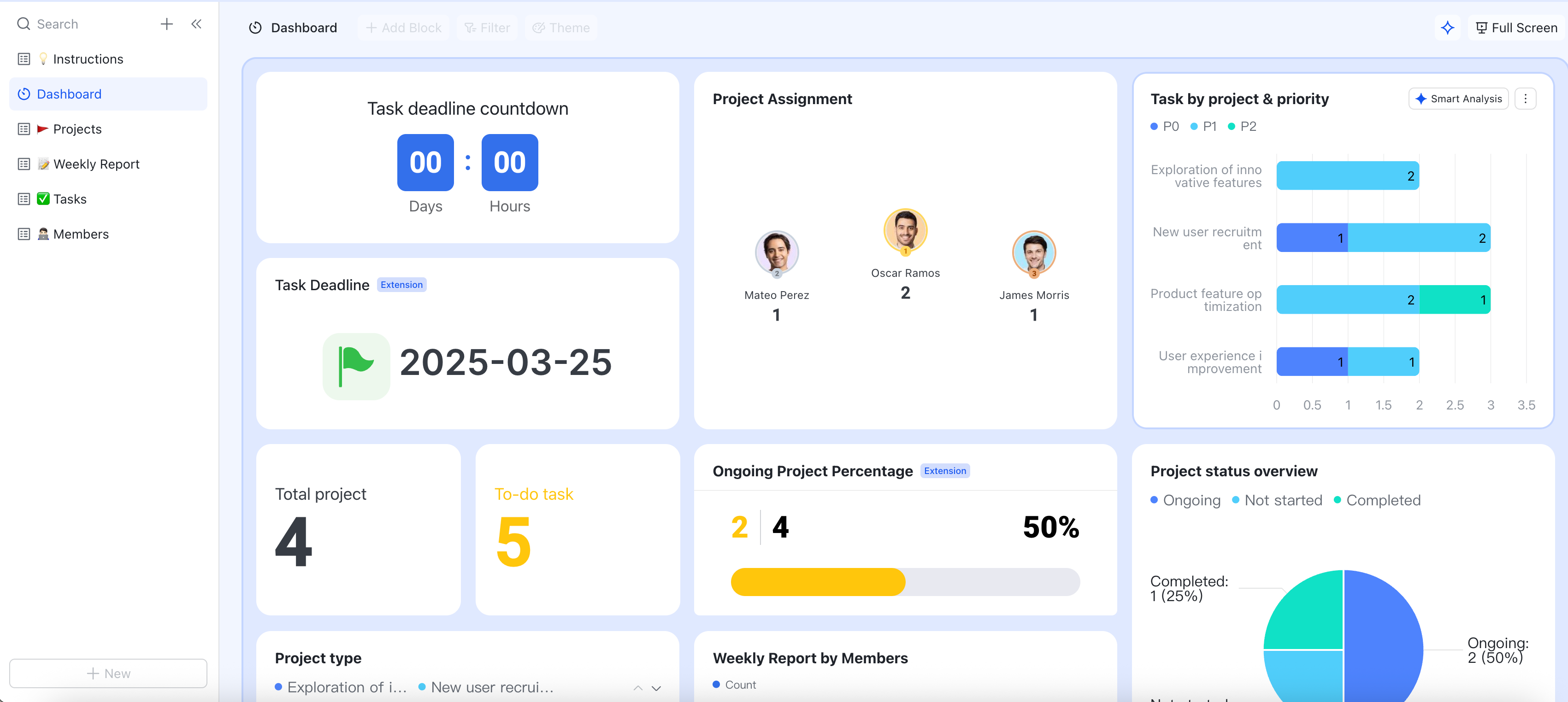Click the table icon left of Projects

(x=24, y=129)
